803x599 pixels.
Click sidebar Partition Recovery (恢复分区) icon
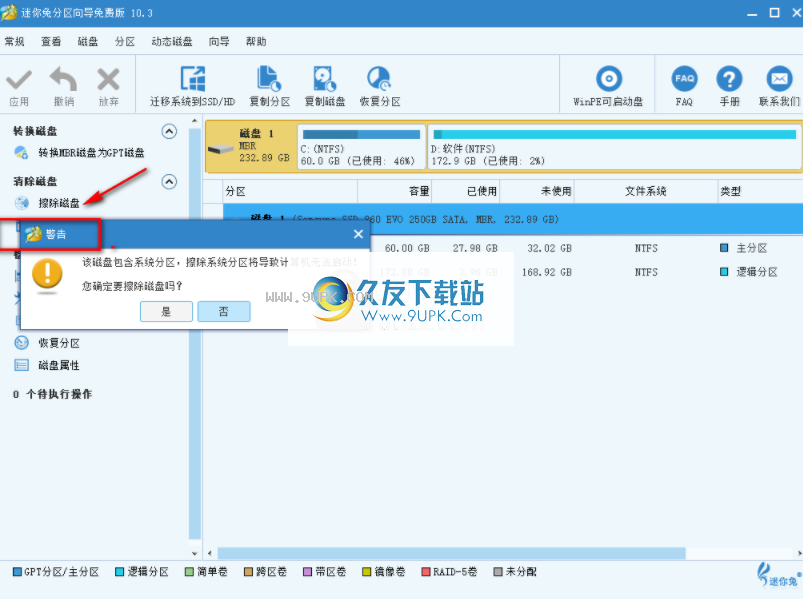pyautogui.click(x=22, y=343)
